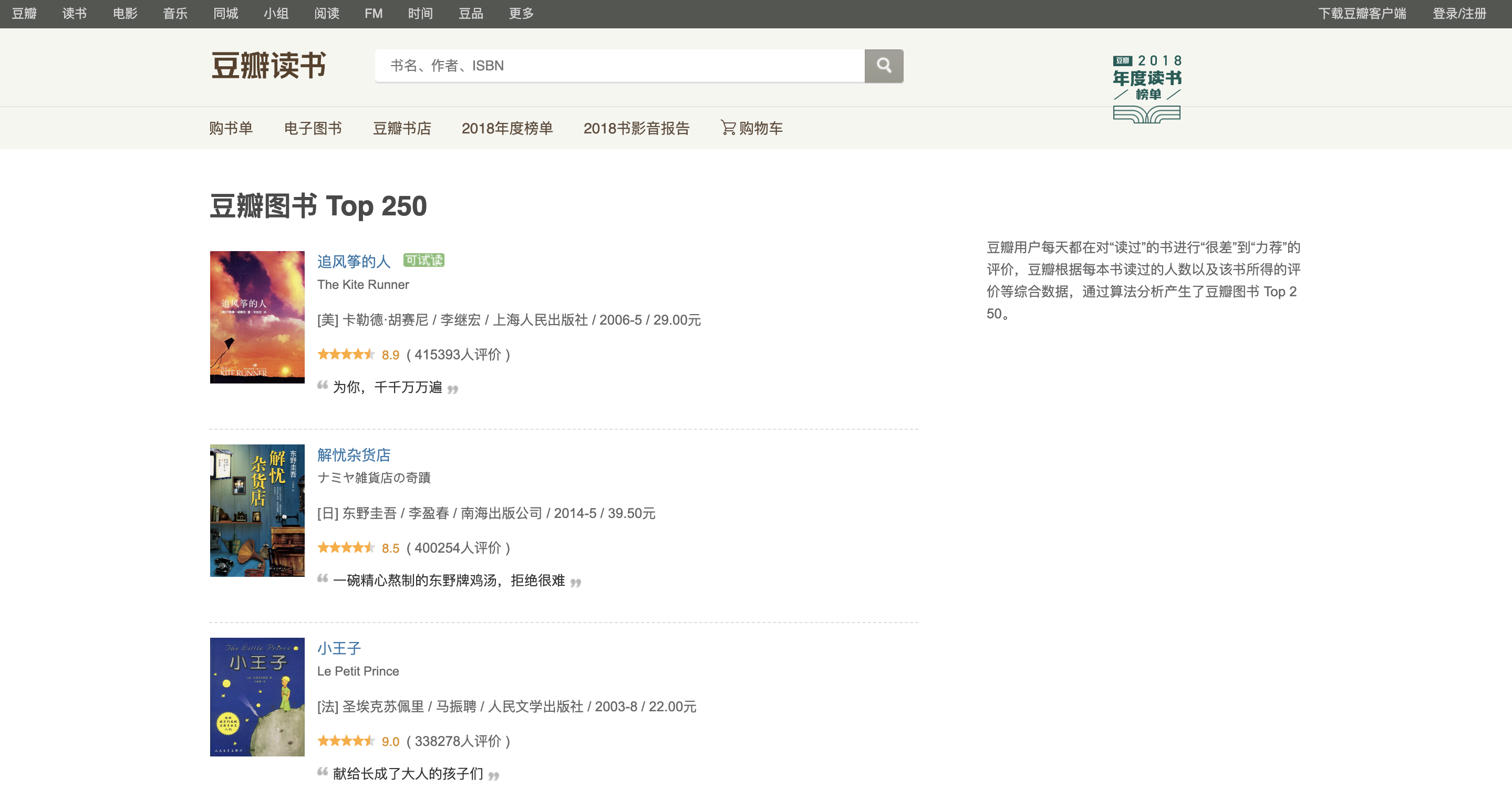Go to 音乐 in top bar
Viewport: 1512px width, 809px height.
pos(175,14)
